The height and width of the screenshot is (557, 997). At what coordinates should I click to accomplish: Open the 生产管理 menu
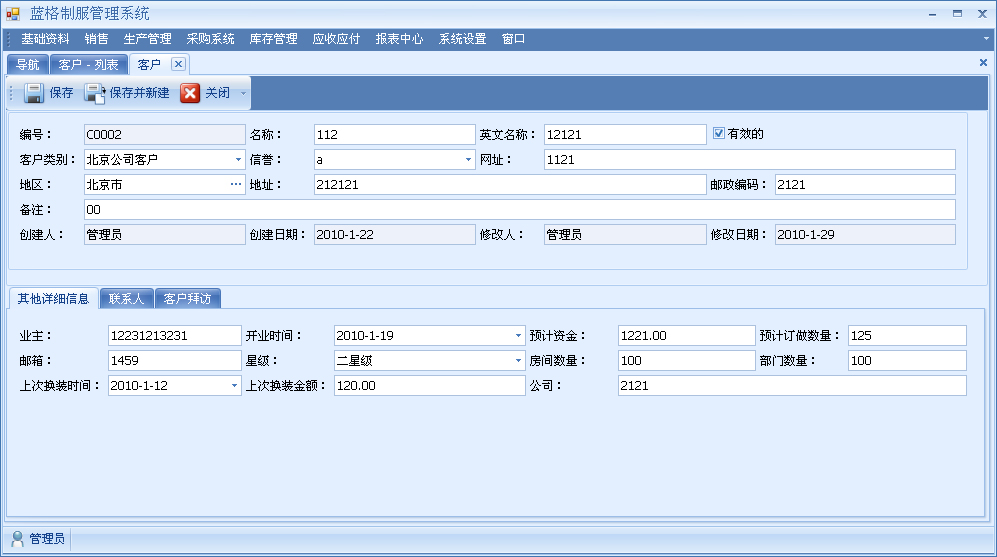tap(148, 39)
